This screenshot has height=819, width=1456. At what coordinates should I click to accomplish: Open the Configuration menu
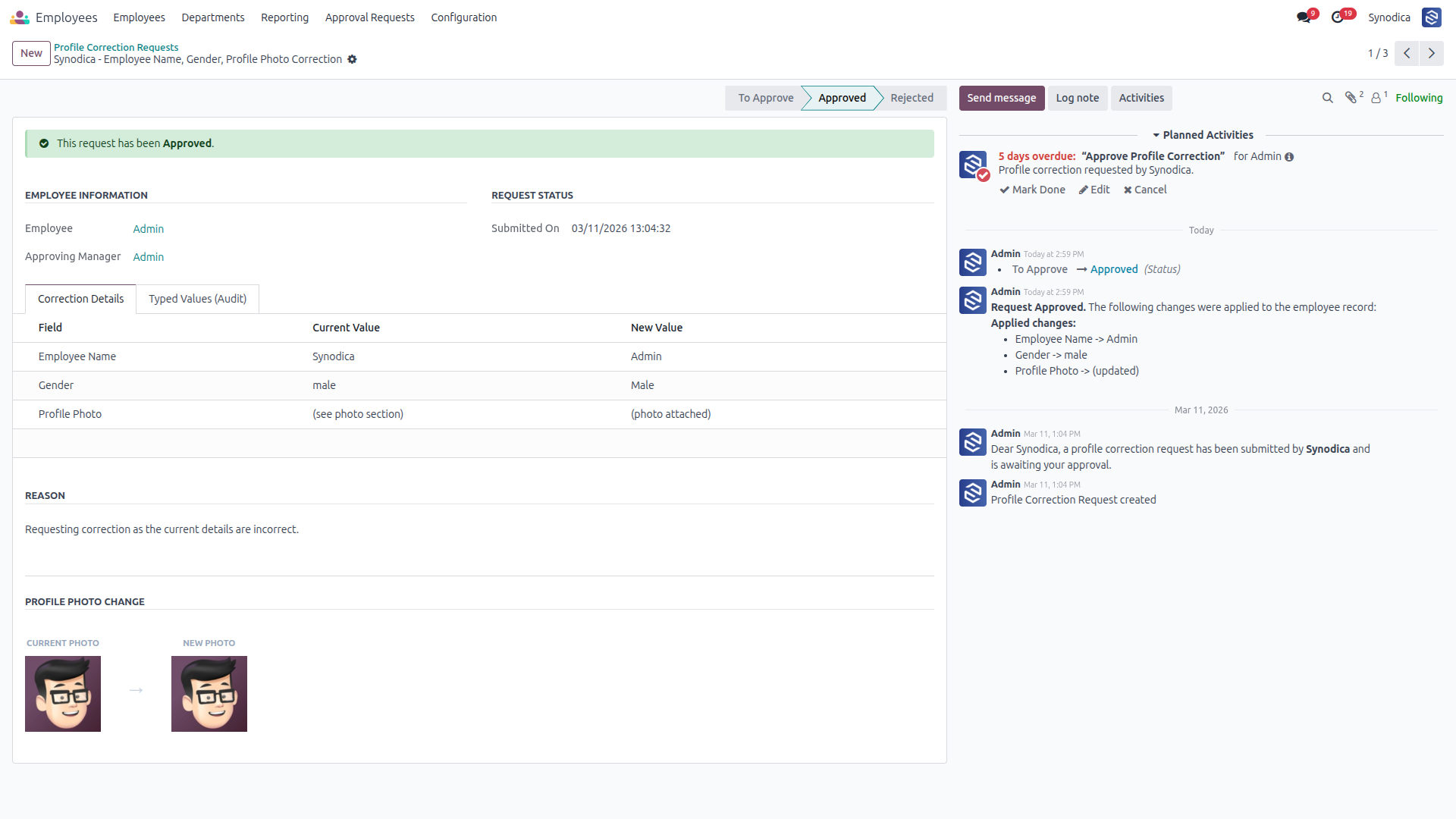[x=464, y=17]
